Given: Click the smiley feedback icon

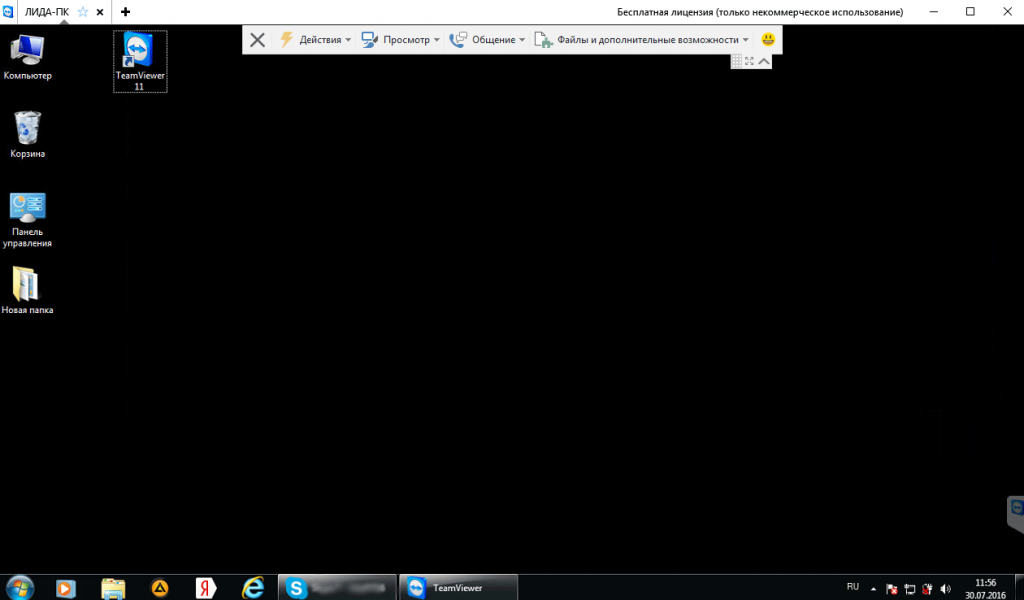Looking at the screenshot, I should pyautogui.click(x=768, y=40).
